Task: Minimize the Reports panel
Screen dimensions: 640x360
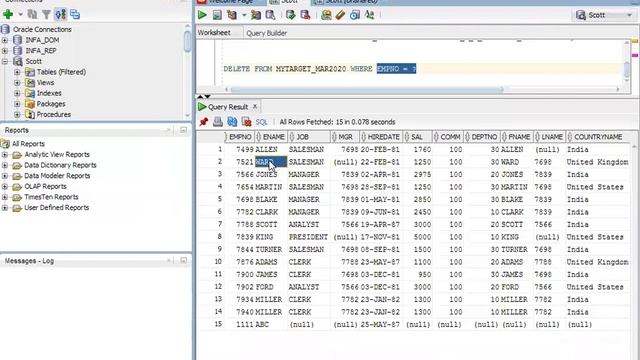Action: [x=183, y=130]
